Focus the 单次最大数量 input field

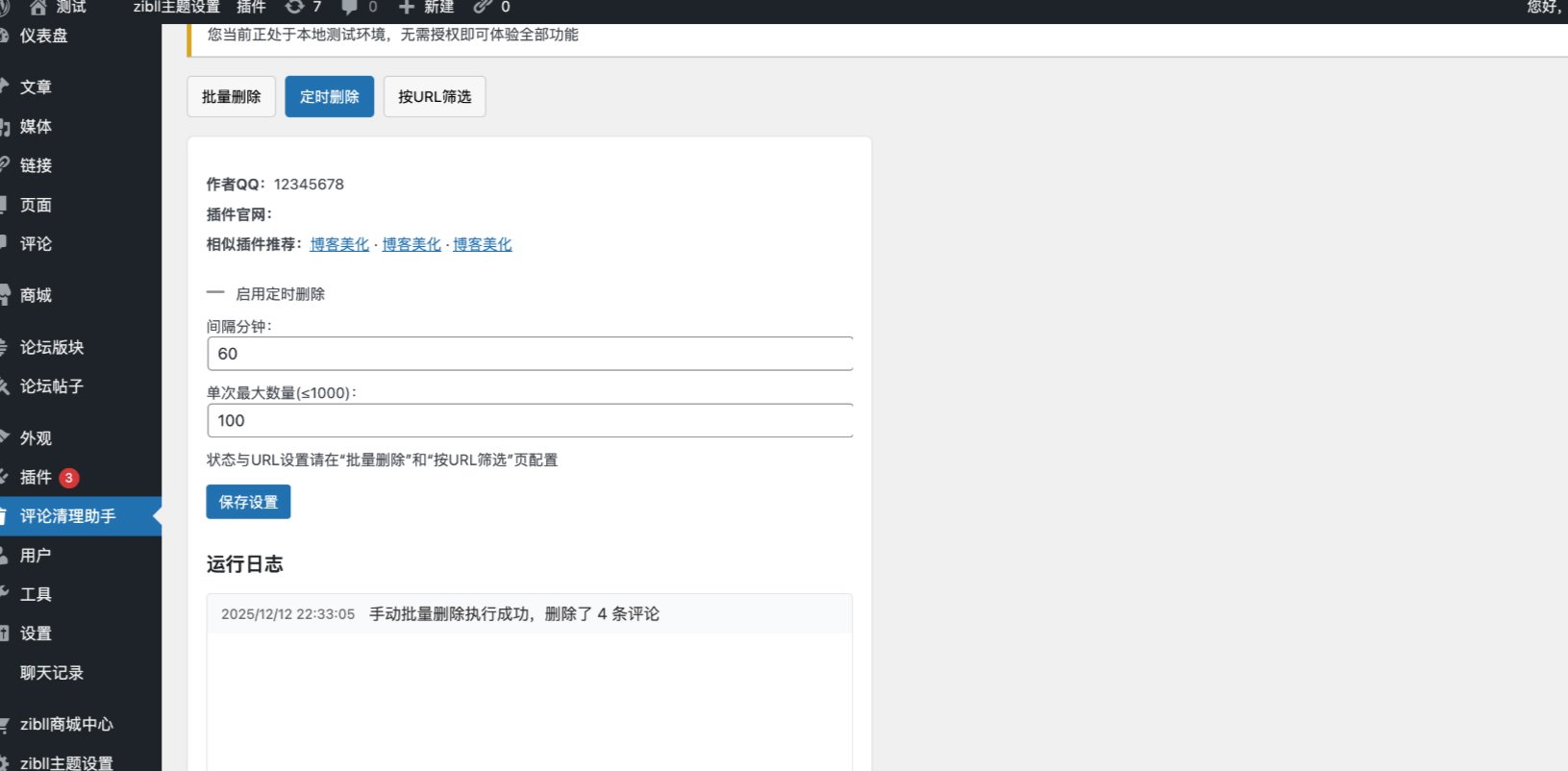(x=530, y=420)
